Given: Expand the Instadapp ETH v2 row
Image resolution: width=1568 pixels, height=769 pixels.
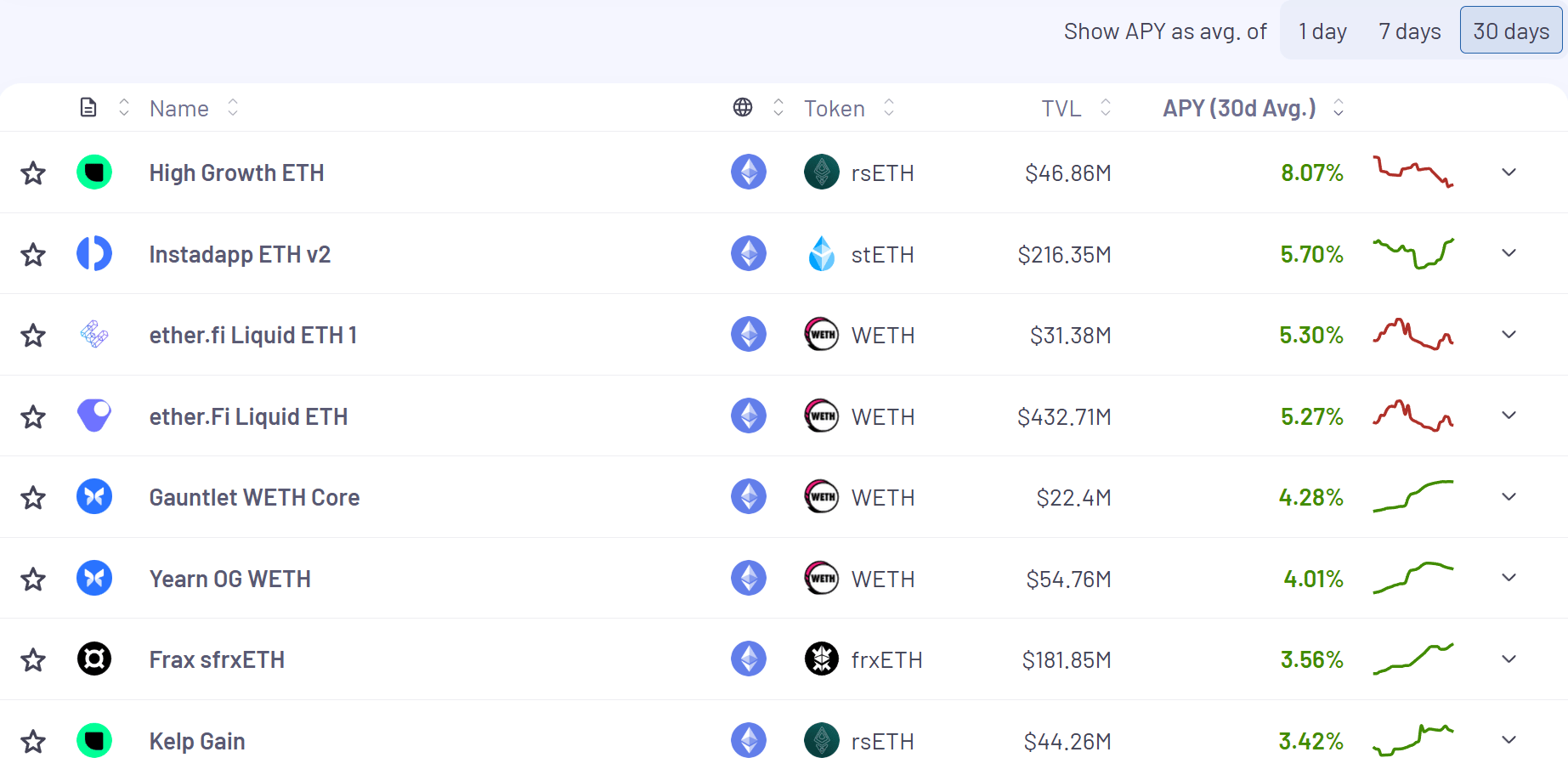Looking at the screenshot, I should tap(1509, 253).
